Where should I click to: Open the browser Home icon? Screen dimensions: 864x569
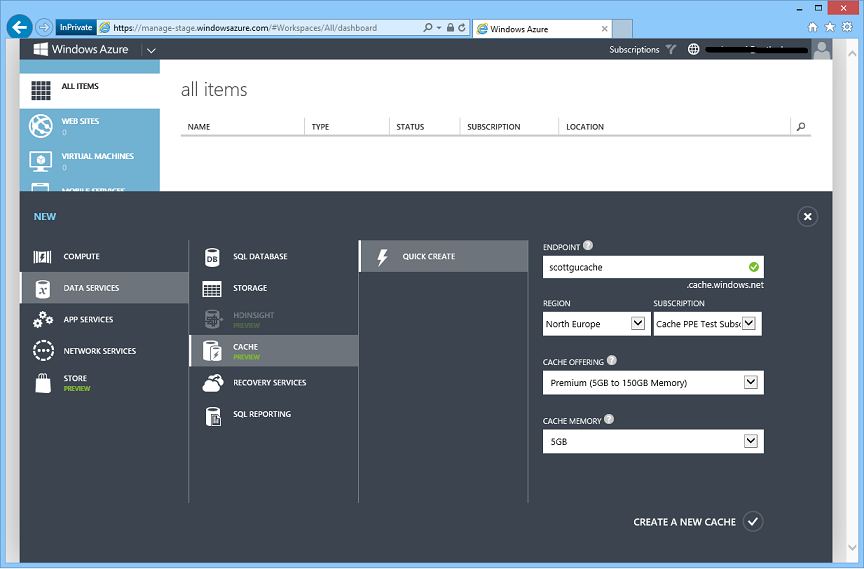click(812, 27)
